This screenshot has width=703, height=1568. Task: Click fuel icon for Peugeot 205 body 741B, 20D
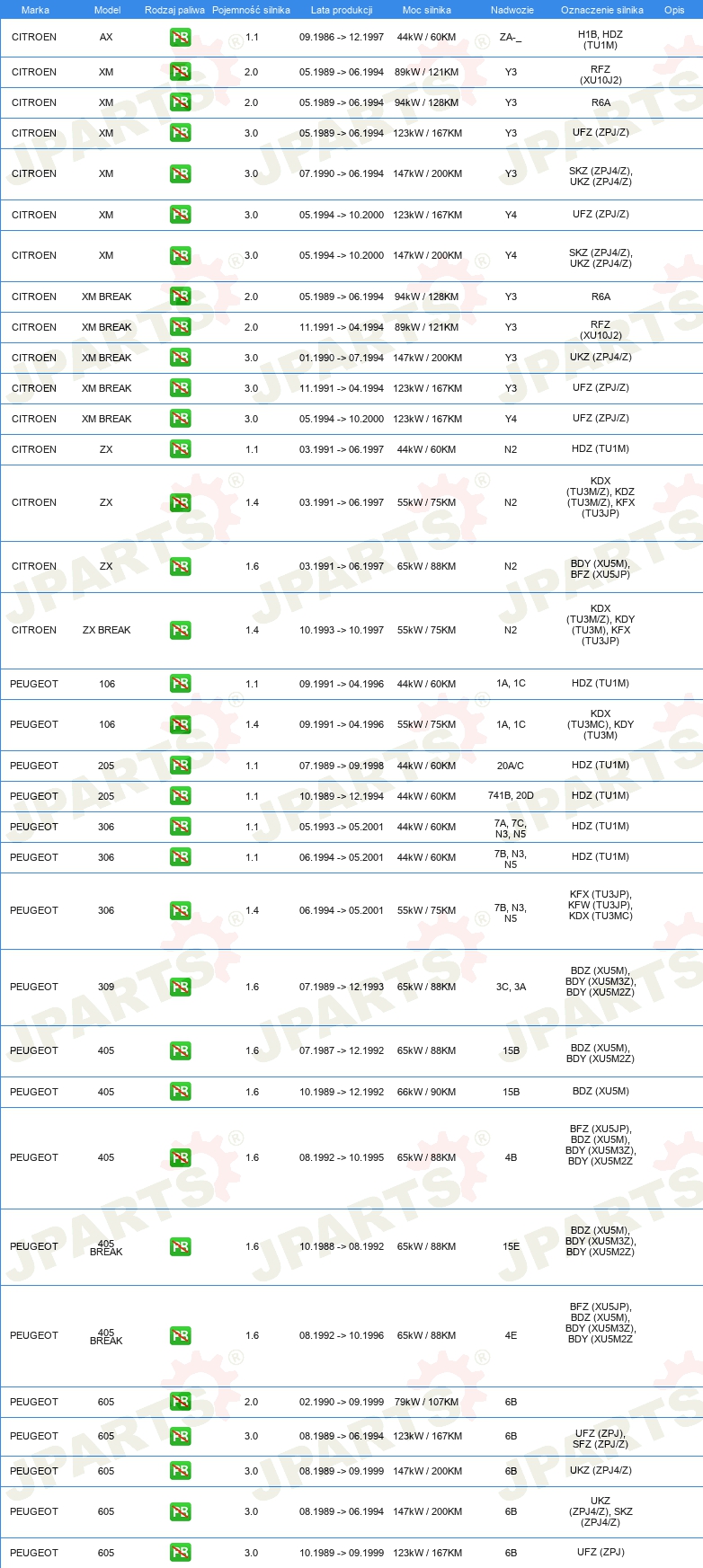180,796
